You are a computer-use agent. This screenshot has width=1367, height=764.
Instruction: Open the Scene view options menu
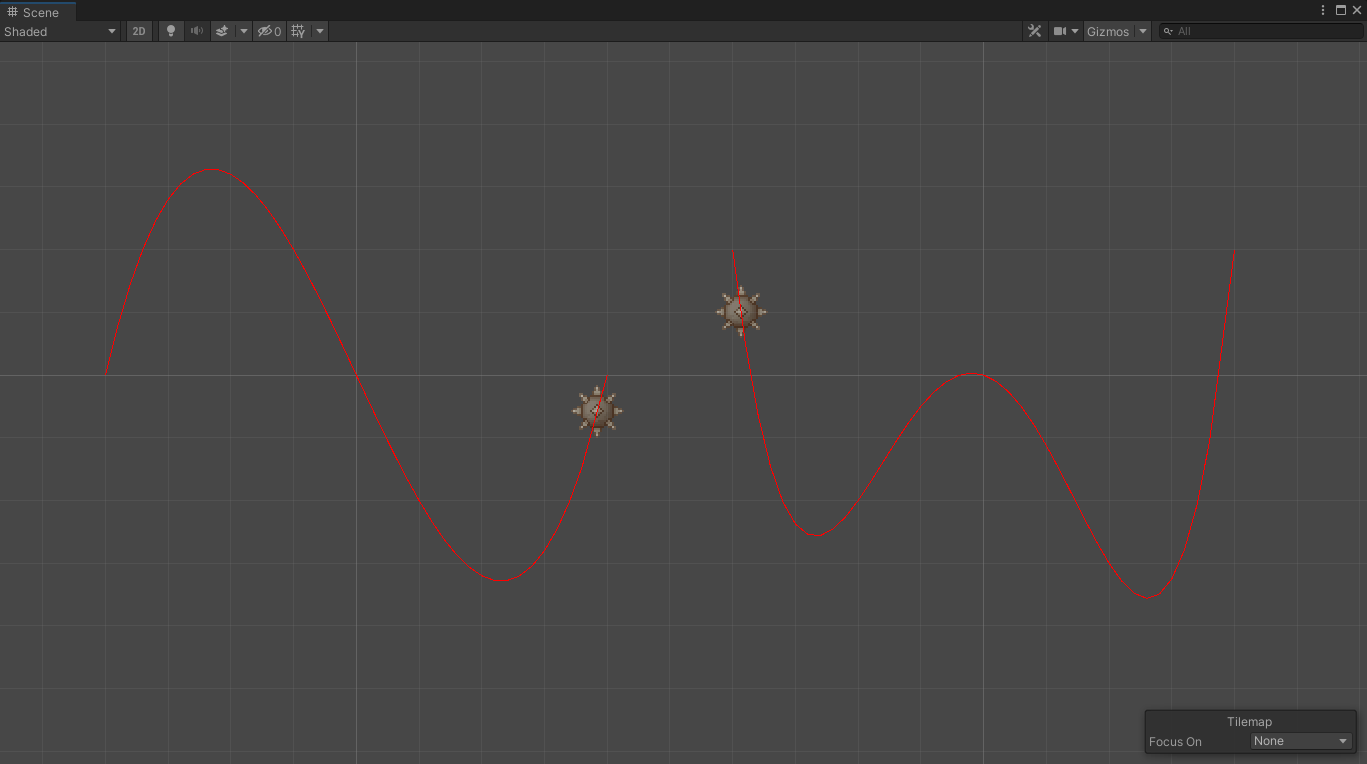point(1322,10)
